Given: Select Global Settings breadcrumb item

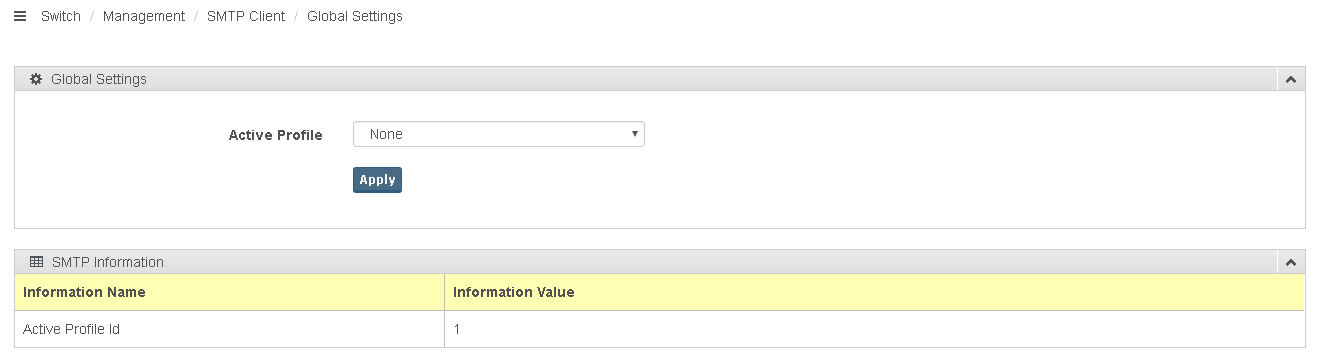Looking at the screenshot, I should pos(355,16).
